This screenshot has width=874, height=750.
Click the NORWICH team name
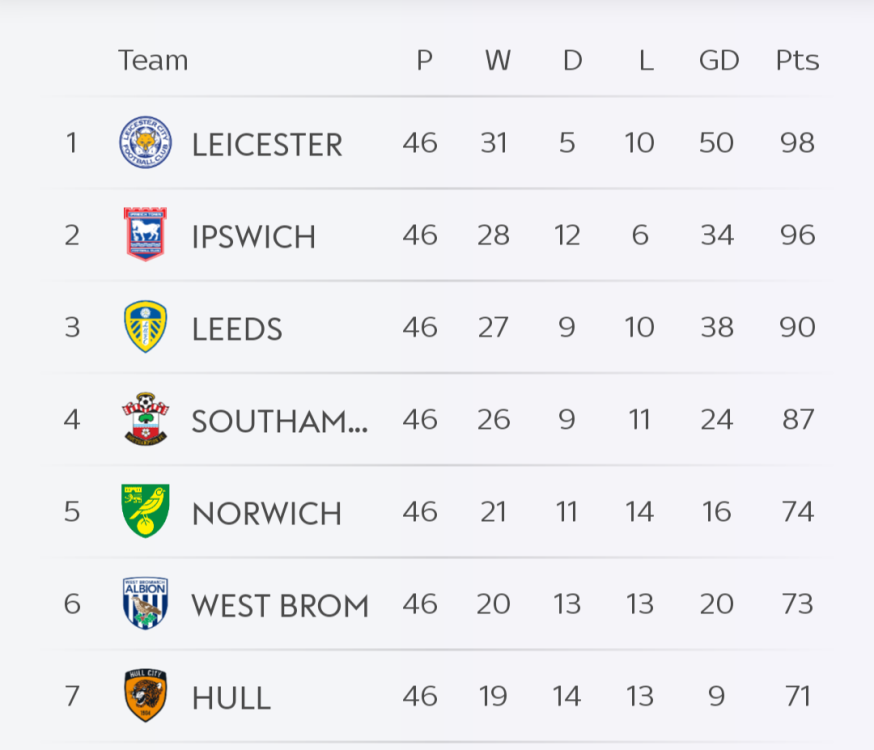[267, 513]
